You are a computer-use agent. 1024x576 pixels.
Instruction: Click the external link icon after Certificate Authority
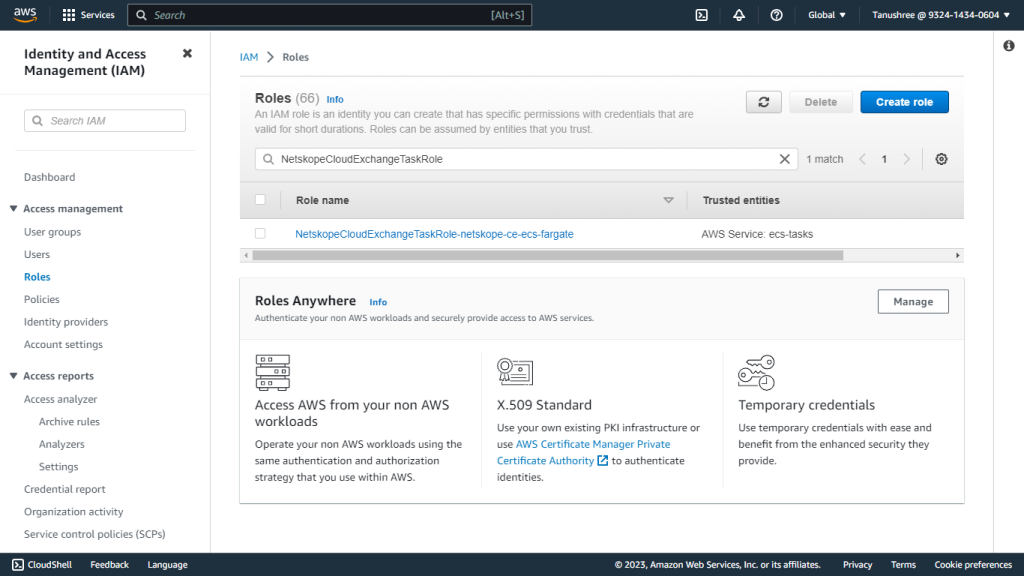coord(602,460)
